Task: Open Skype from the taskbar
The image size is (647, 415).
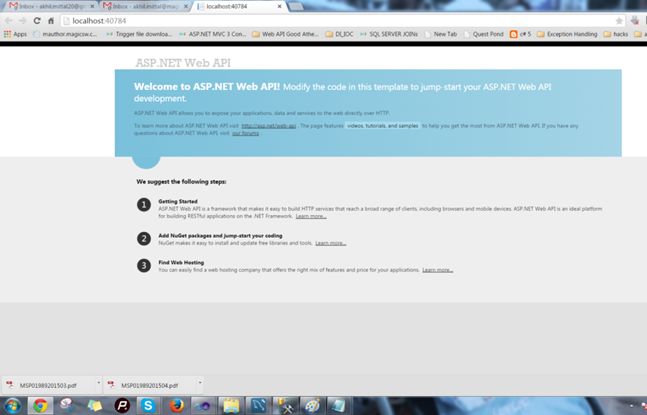Action: click(148, 406)
